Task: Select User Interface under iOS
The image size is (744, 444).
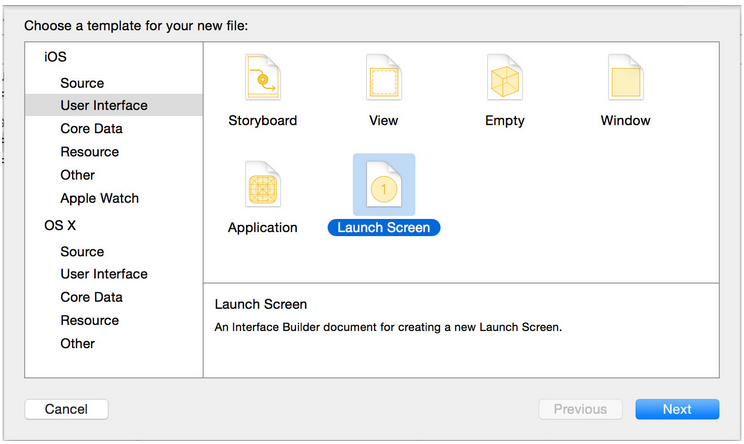Action: pyautogui.click(x=104, y=105)
